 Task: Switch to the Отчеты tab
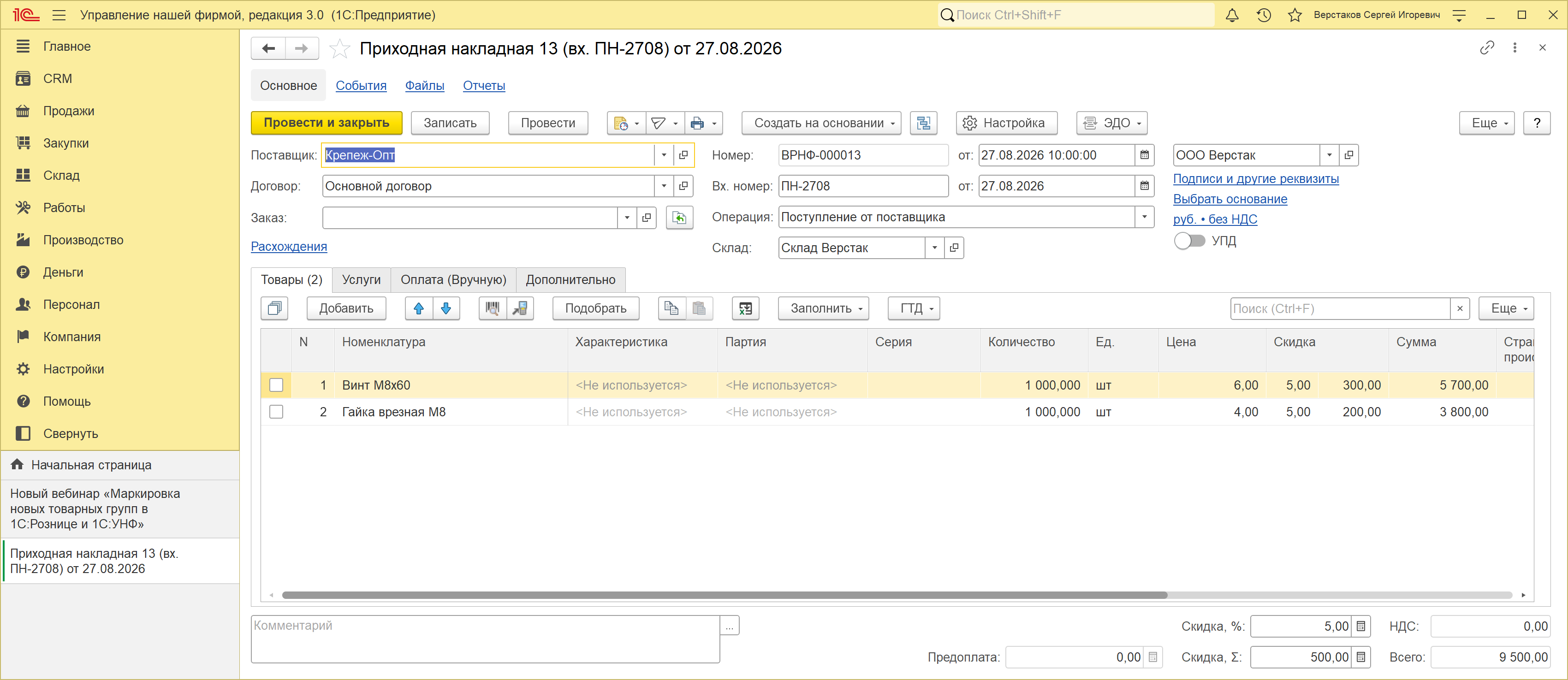pos(484,86)
